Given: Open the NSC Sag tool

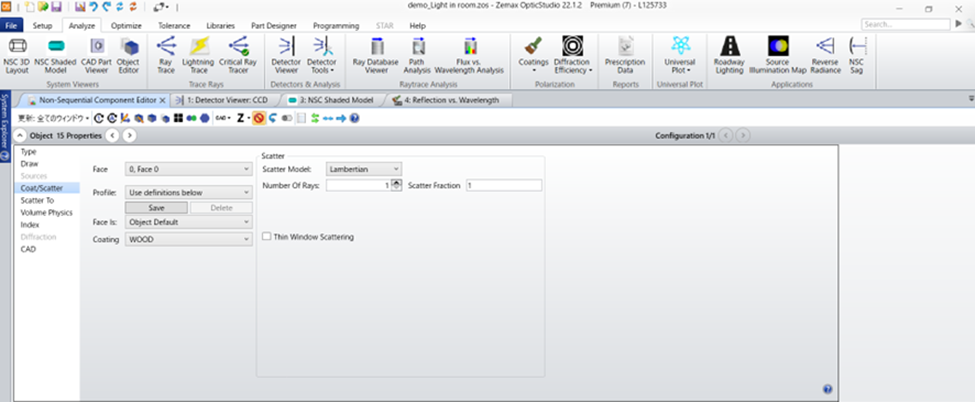Looking at the screenshot, I should [x=857, y=55].
